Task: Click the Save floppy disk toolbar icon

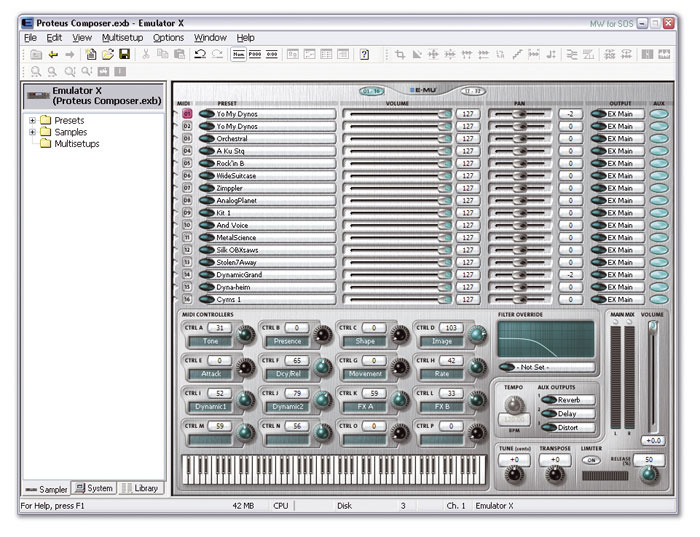Action: tap(125, 54)
